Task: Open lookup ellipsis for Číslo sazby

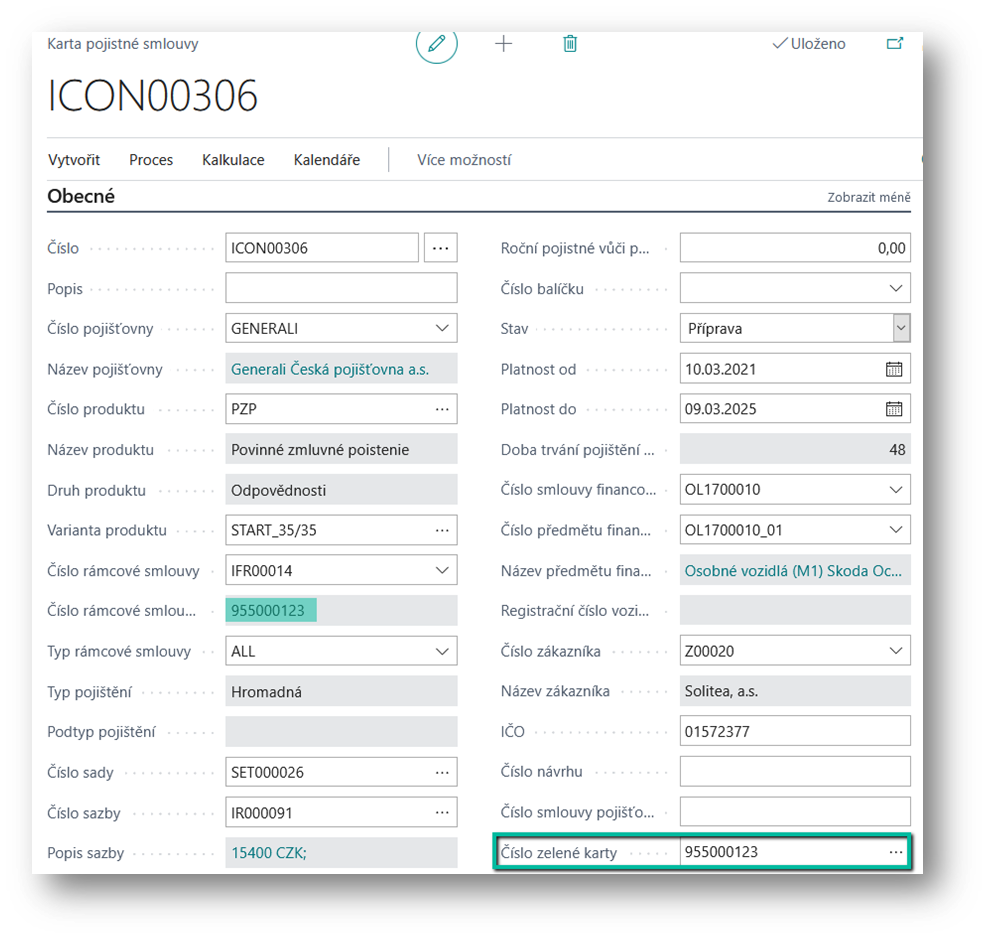Action: click(441, 813)
